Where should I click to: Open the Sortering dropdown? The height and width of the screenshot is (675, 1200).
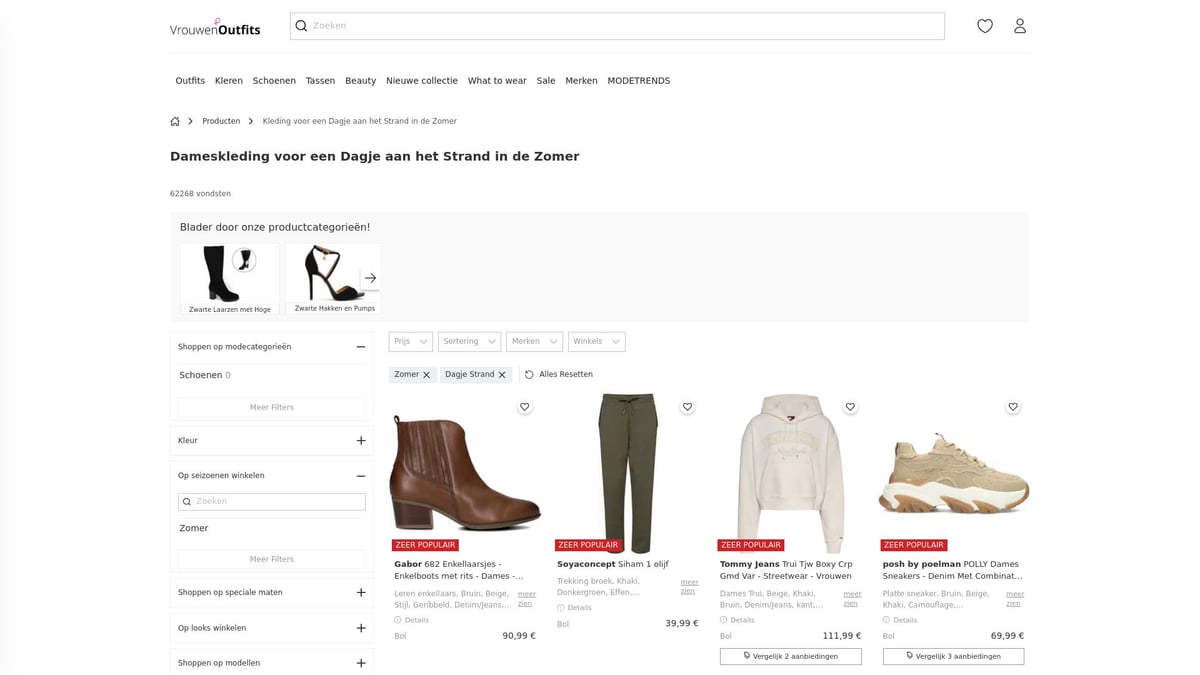click(469, 342)
